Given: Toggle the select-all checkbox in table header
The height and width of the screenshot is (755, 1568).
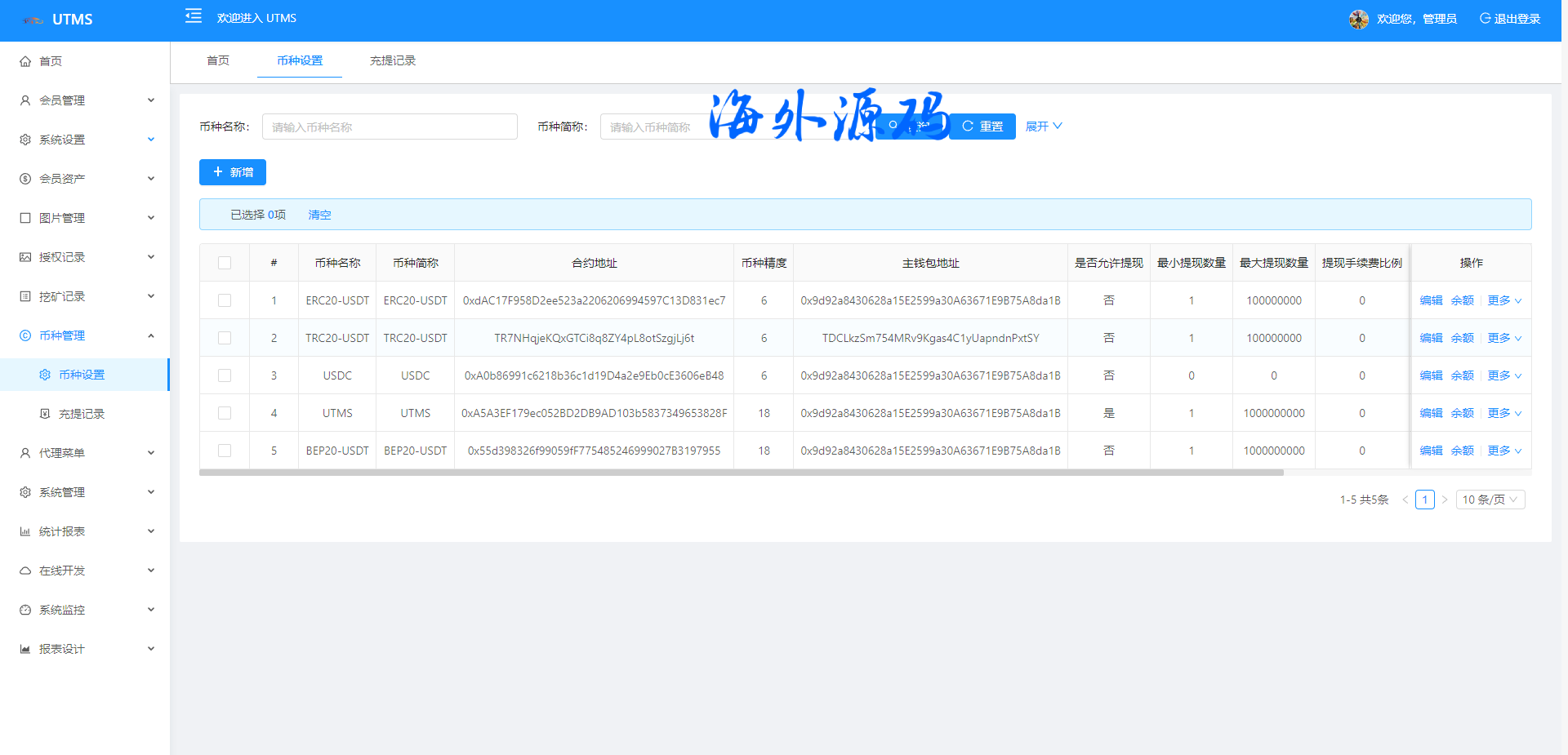Looking at the screenshot, I should [225, 263].
